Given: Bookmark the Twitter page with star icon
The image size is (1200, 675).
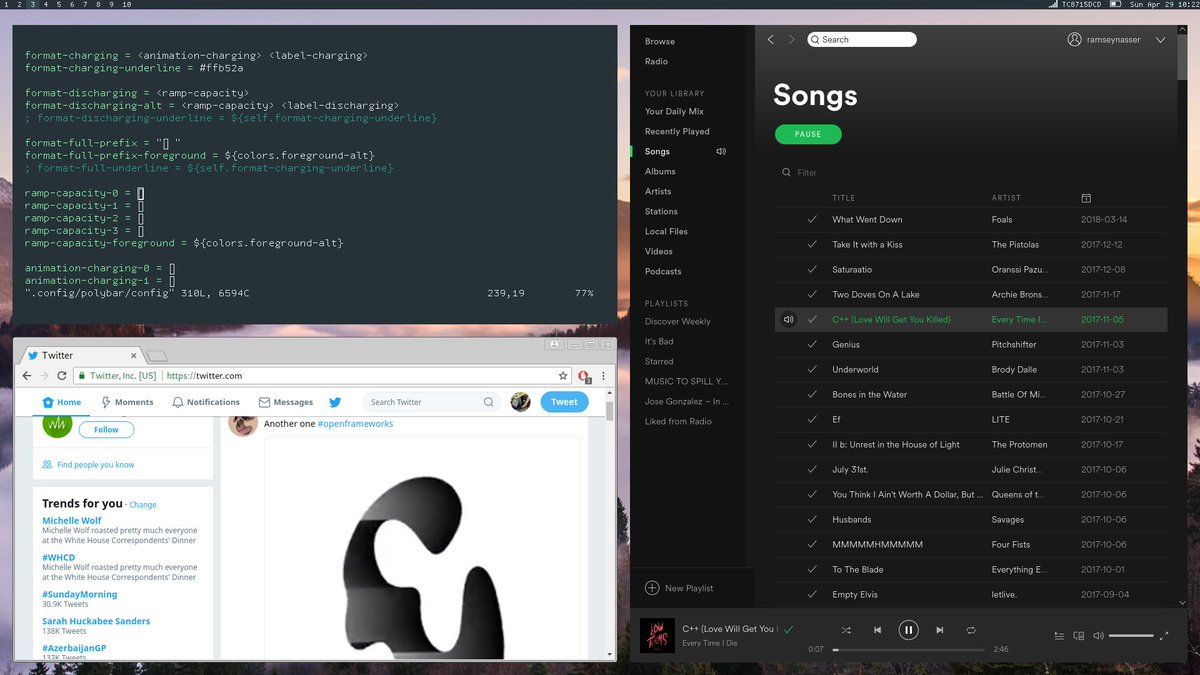Looking at the screenshot, I should (563, 376).
